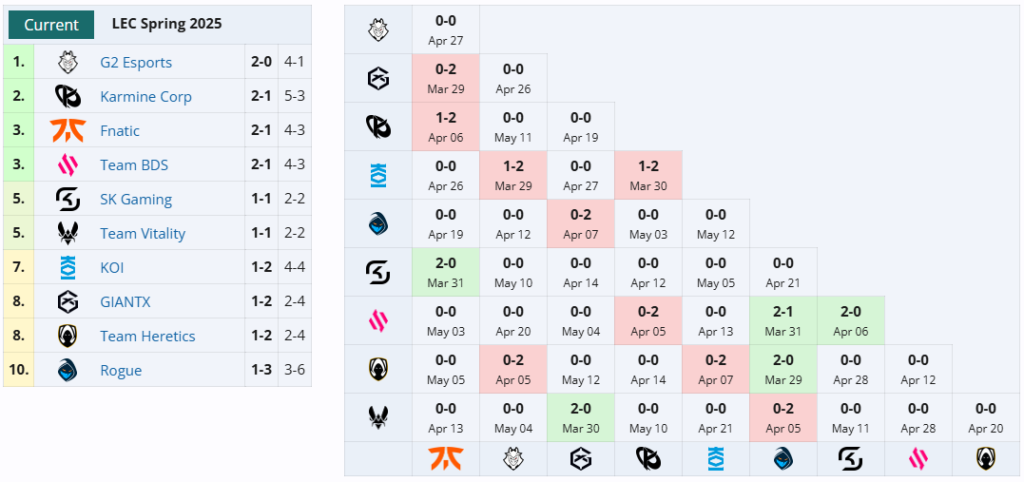The image size is (1024, 482).
Task: Open the Team Heretics team link
Action: 148,336
